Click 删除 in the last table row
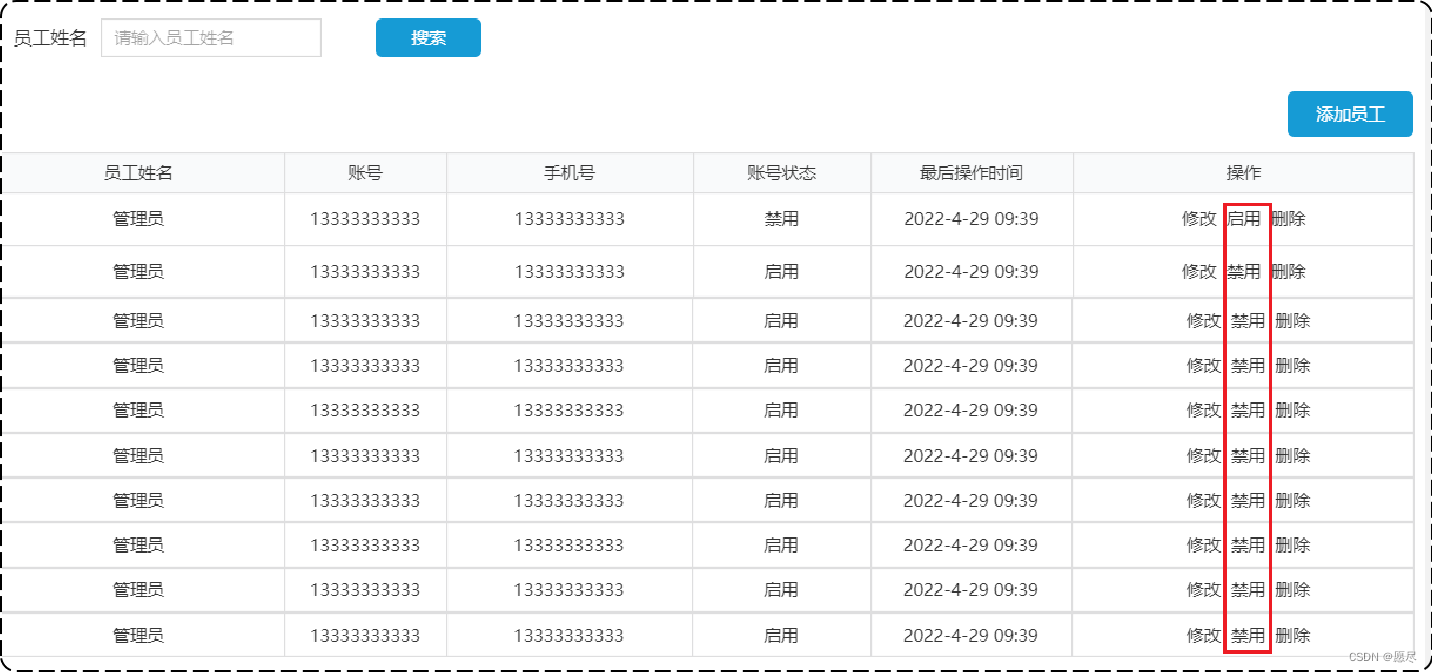 [x=1293, y=635]
